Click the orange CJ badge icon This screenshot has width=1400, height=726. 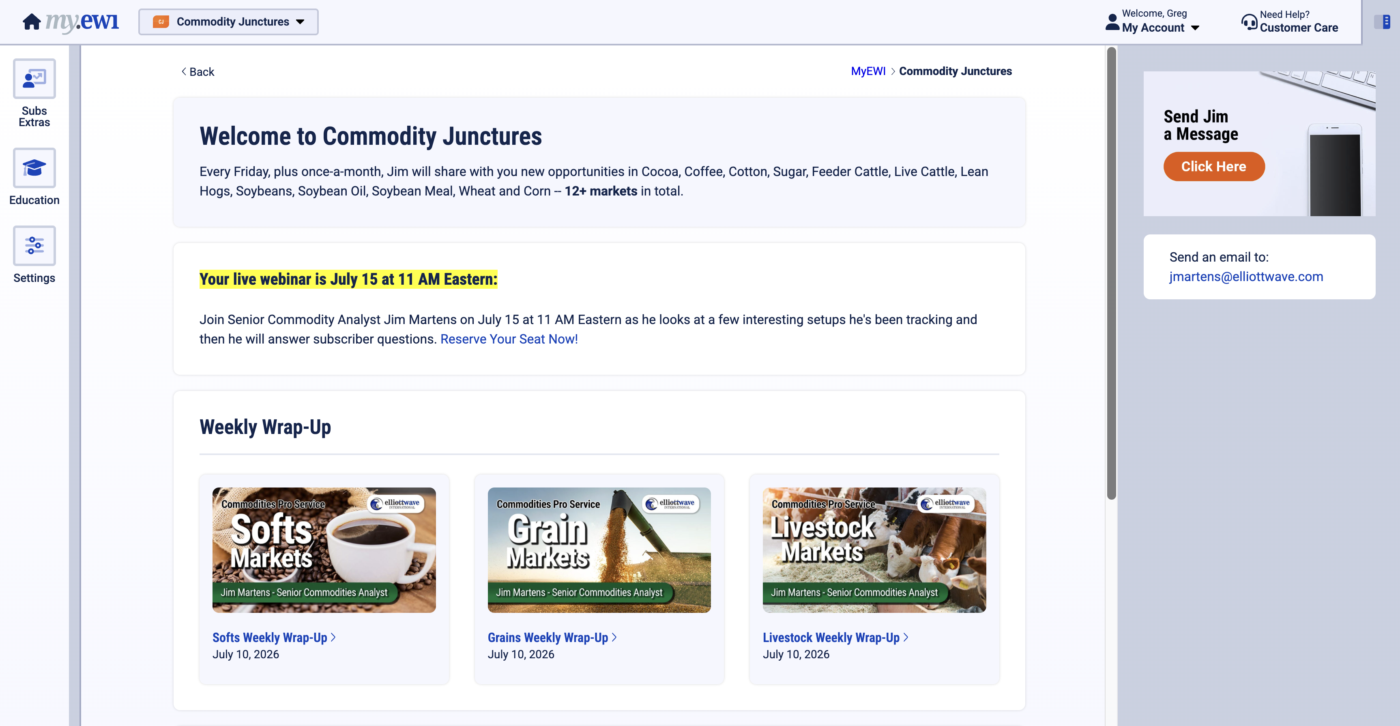[161, 22]
